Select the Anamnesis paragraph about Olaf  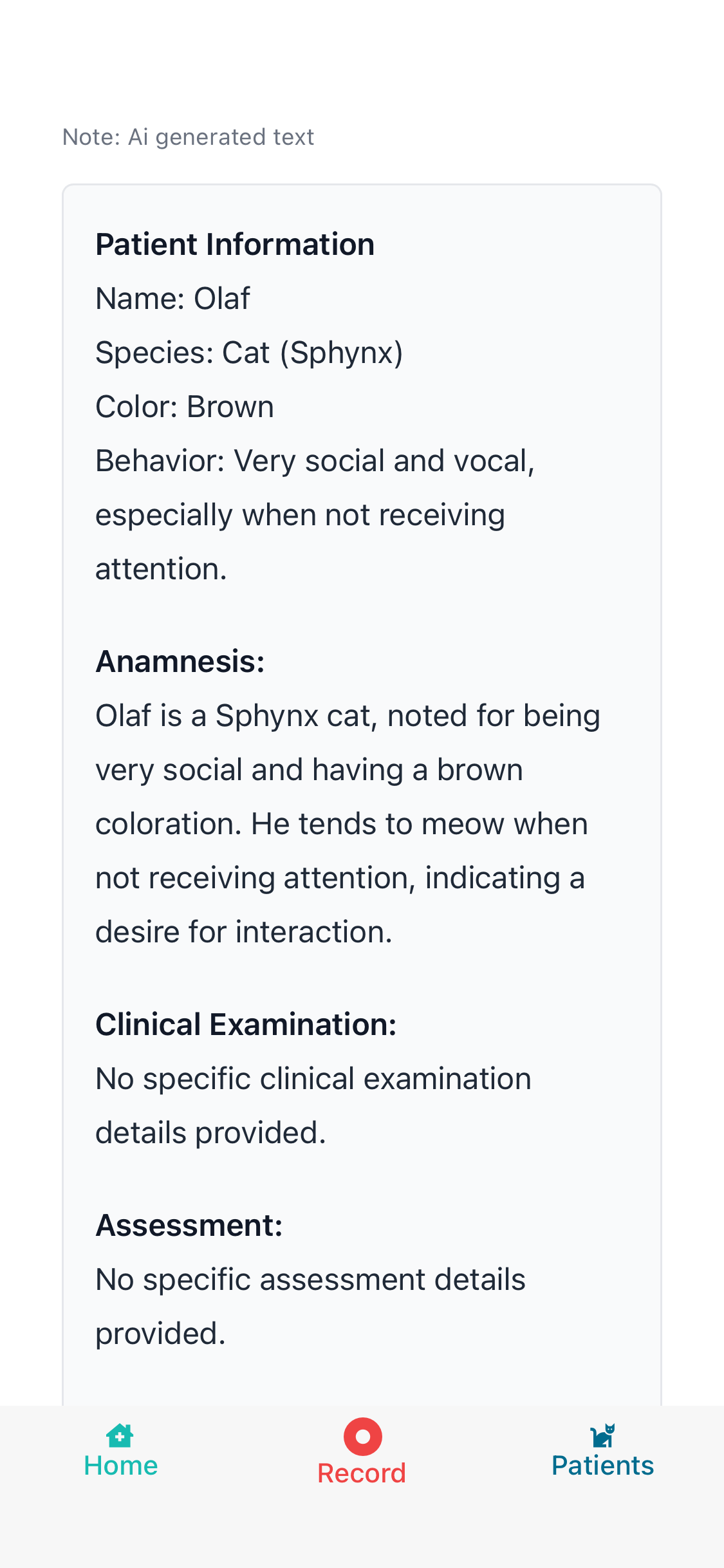click(348, 824)
